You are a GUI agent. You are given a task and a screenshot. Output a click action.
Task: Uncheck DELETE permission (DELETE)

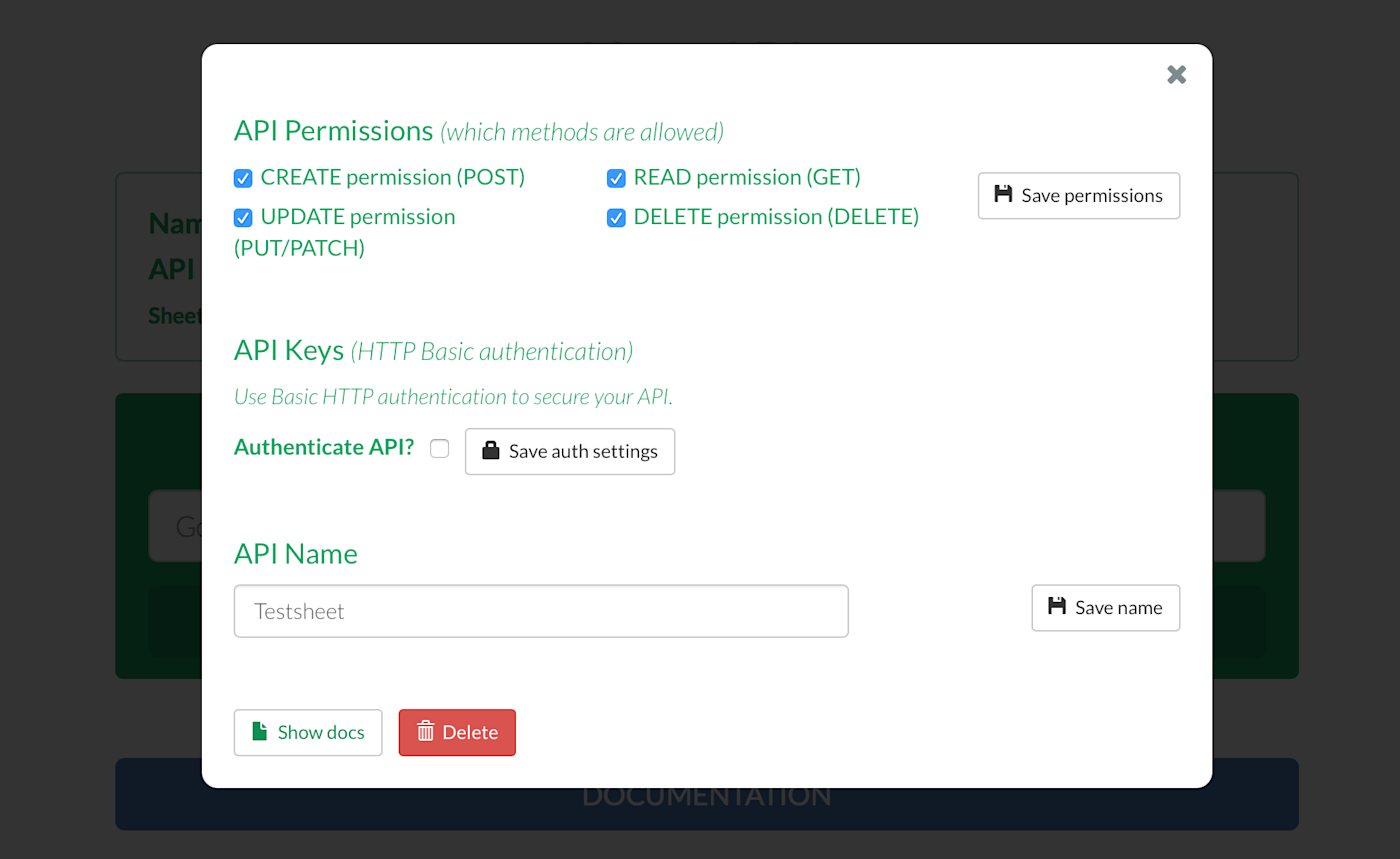pos(616,217)
